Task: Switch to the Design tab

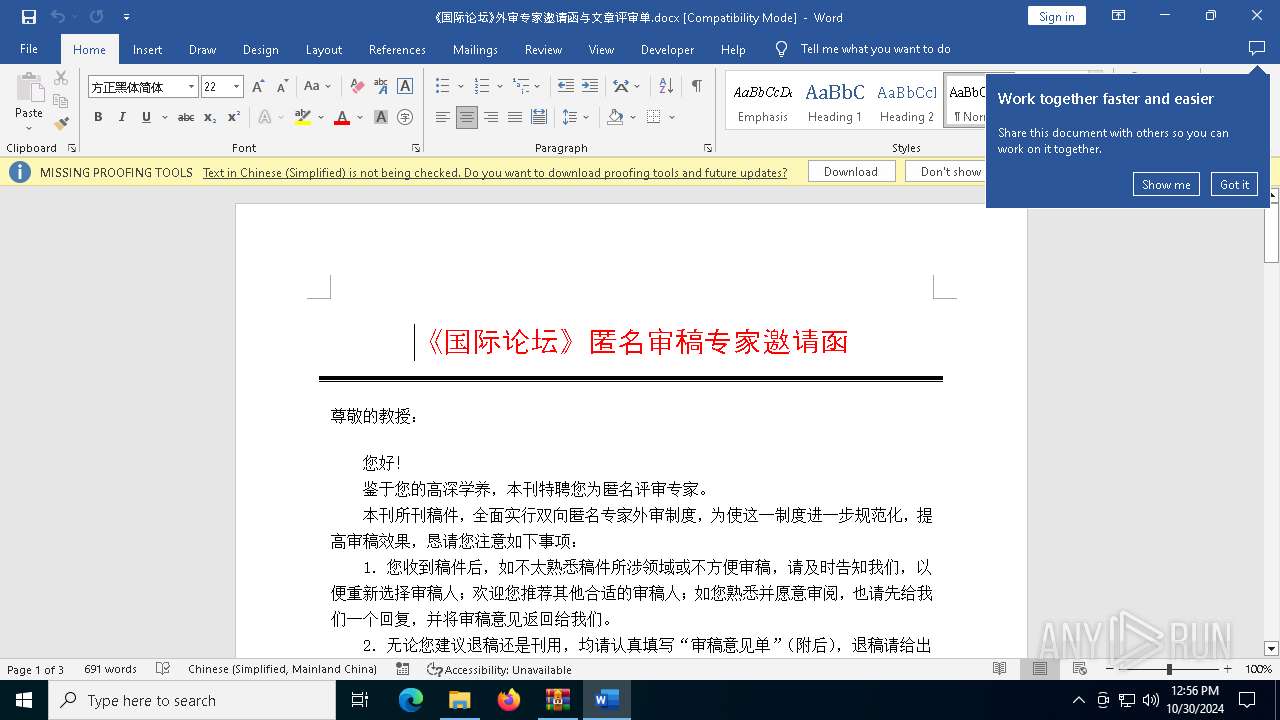Action: 261,49
